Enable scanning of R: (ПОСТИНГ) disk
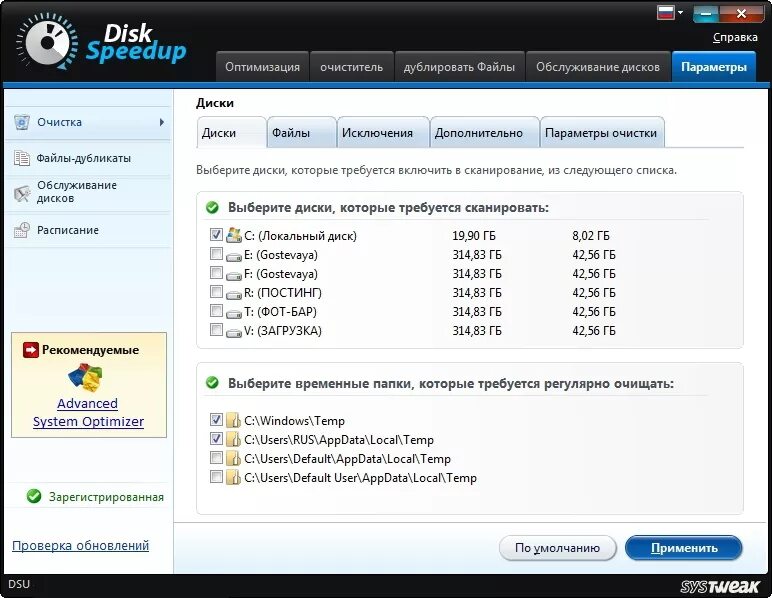772x598 pixels. click(216, 291)
